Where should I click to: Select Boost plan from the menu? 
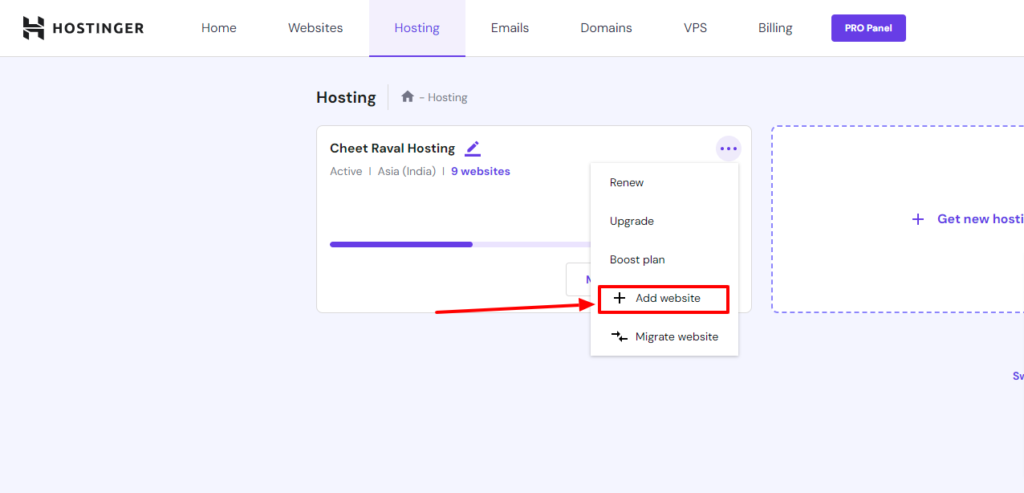pyautogui.click(x=637, y=260)
